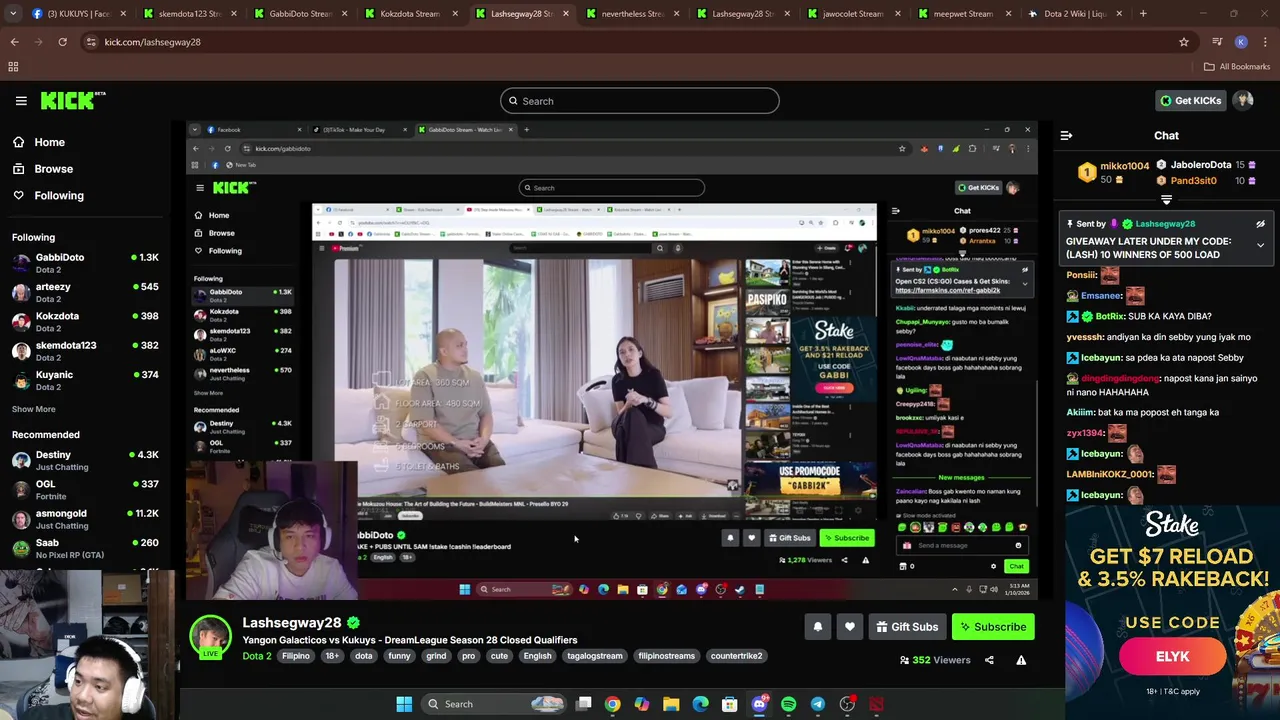Switch to Dota 2 Wiki tab
Screen dimensions: 1280x720
pos(1075,14)
